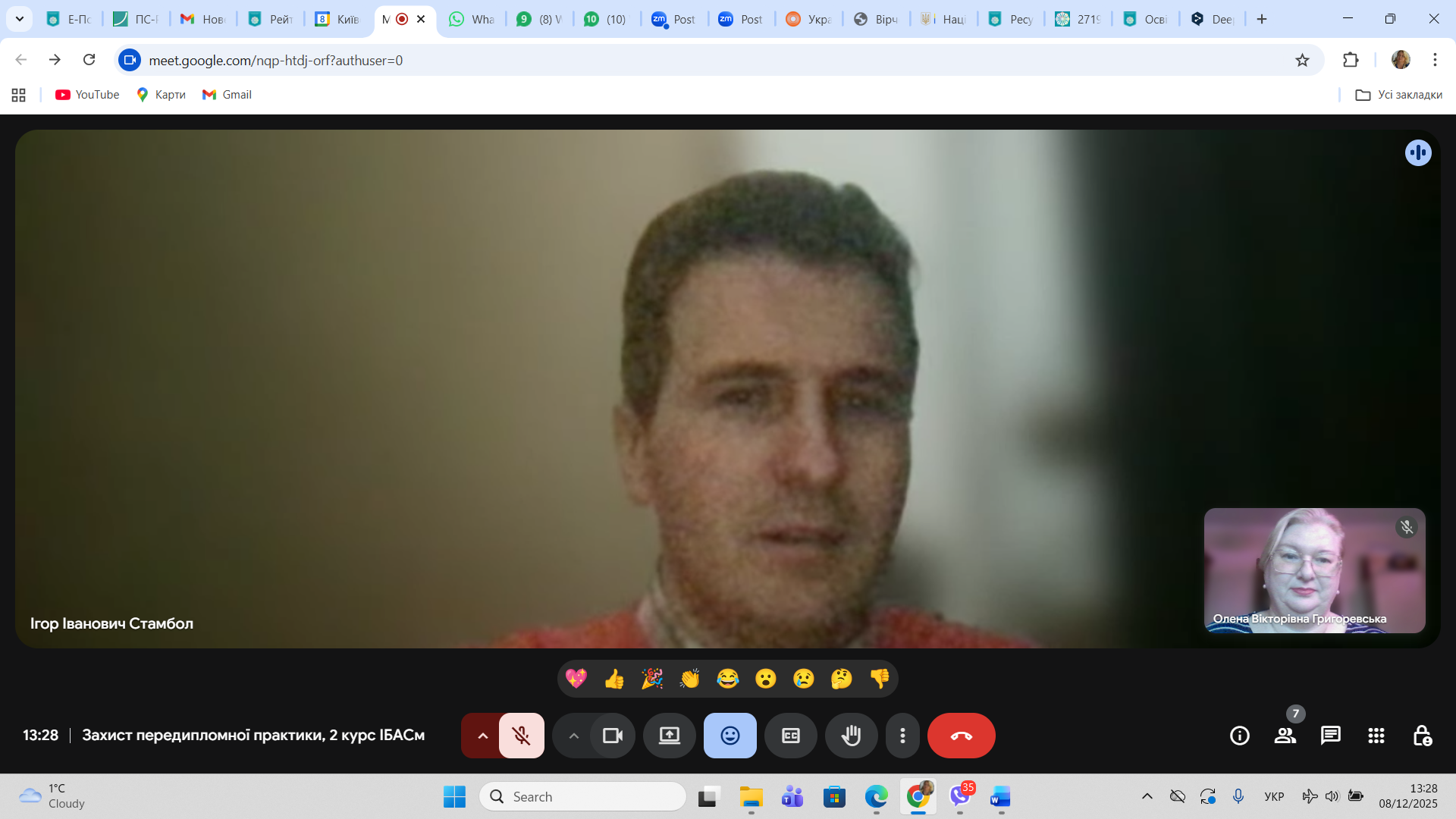Show the participants list
The height and width of the screenshot is (819, 1456).
pos(1285,736)
